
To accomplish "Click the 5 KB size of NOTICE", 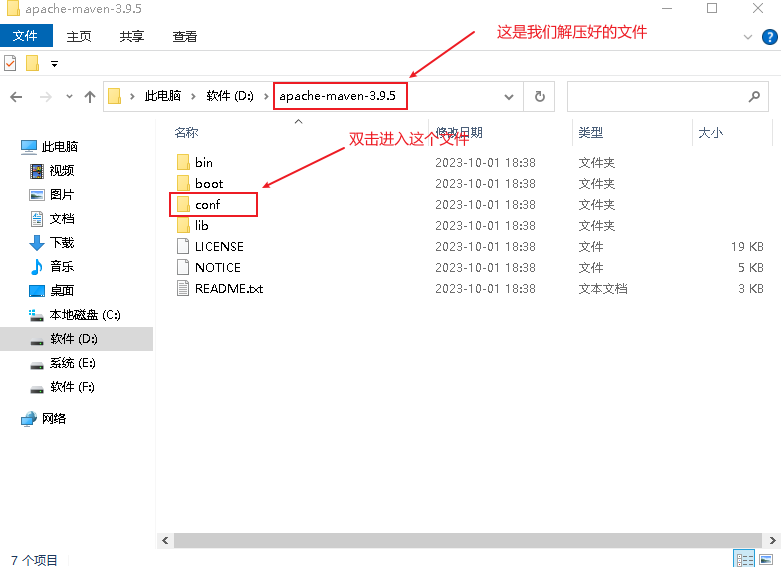I will point(751,267).
